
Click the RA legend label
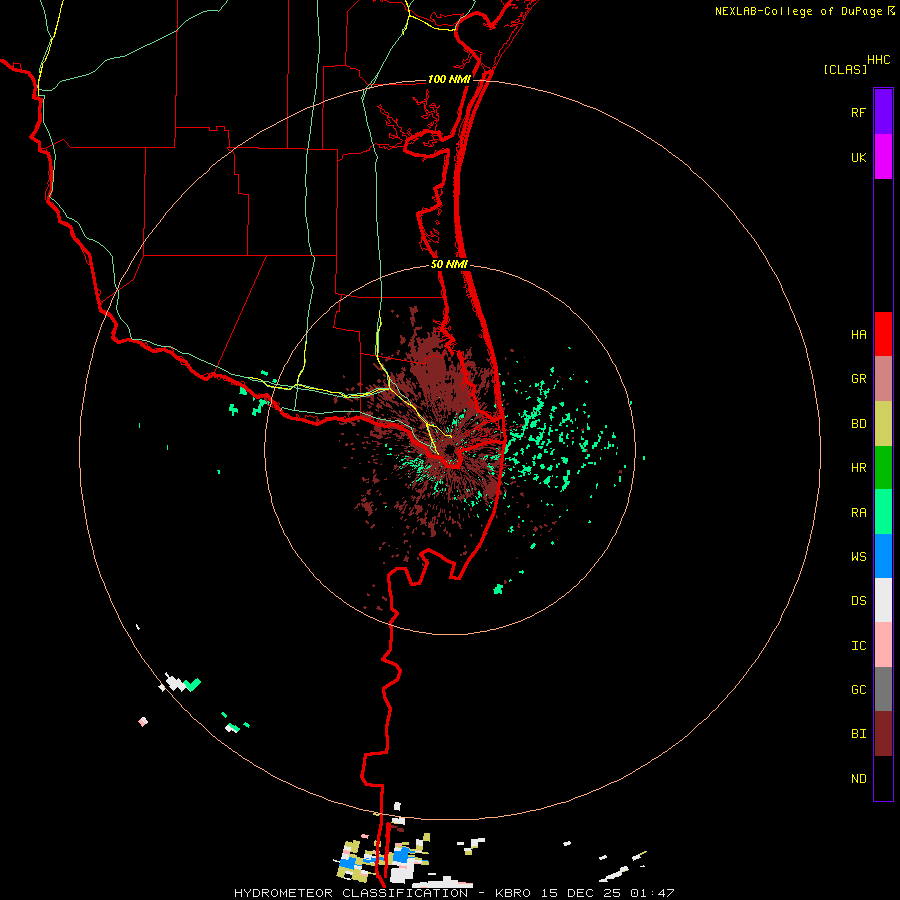859,512
